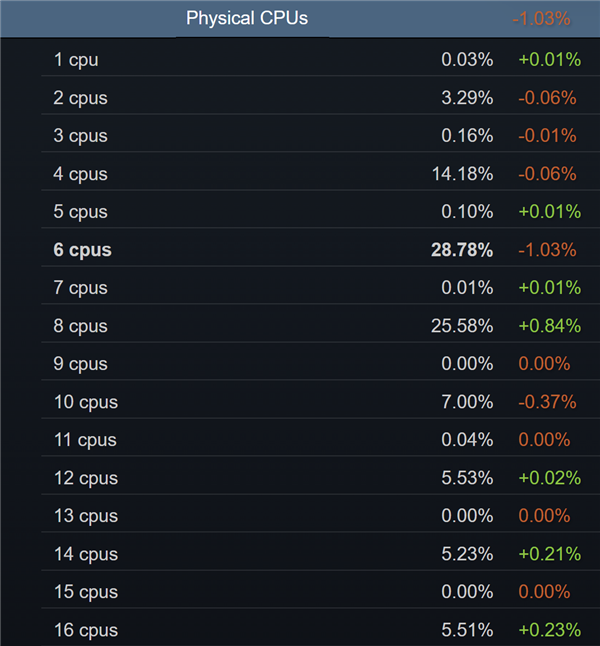
Task: Select the 1 cpu row
Action: (x=76, y=60)
